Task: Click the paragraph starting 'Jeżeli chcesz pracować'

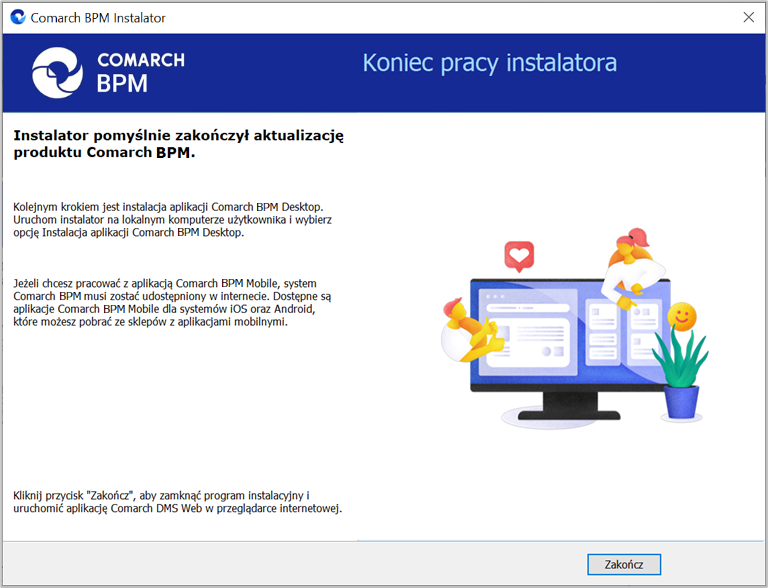Action: (172, 302)
